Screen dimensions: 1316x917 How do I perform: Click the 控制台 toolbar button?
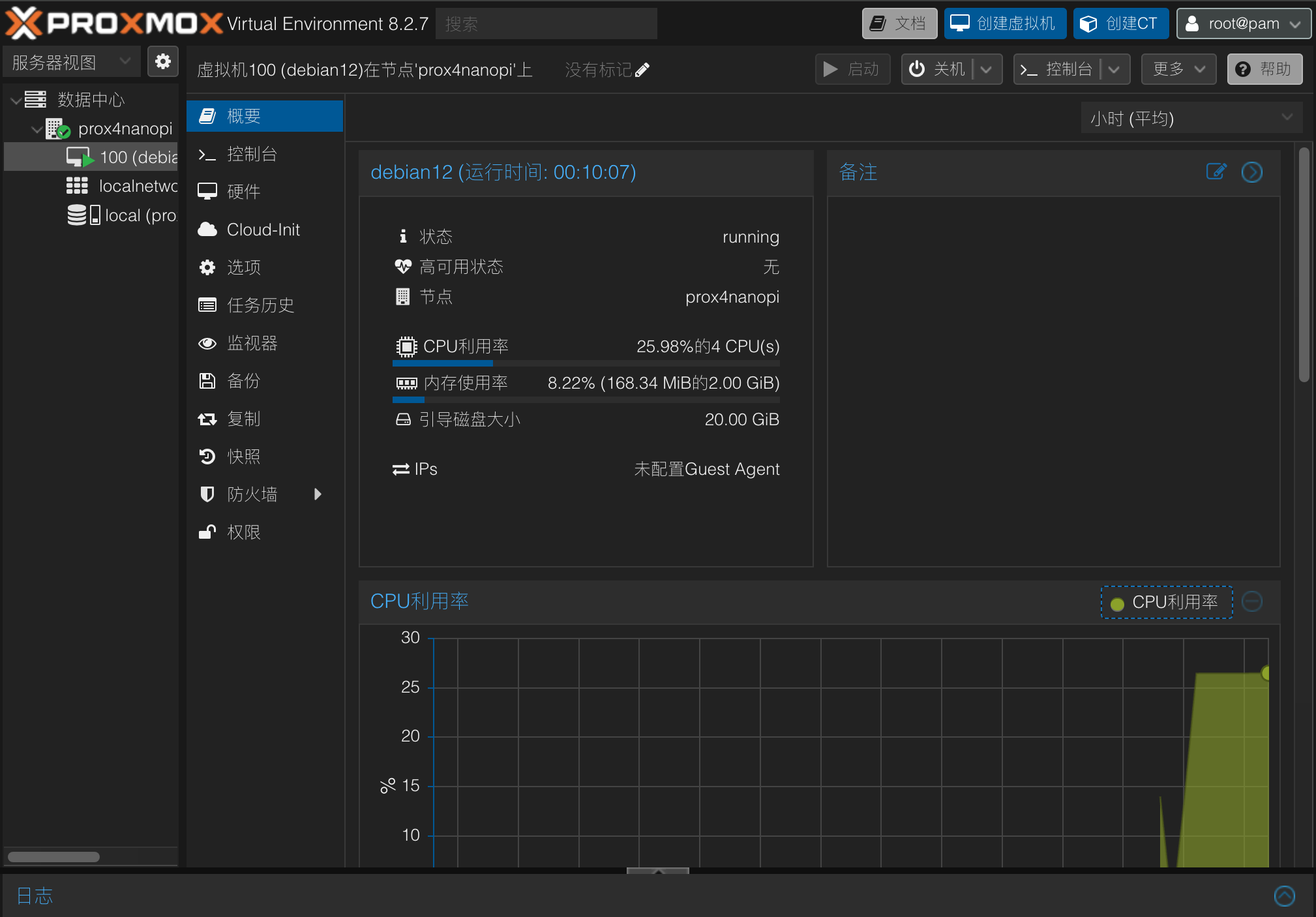pos(1057,69)
